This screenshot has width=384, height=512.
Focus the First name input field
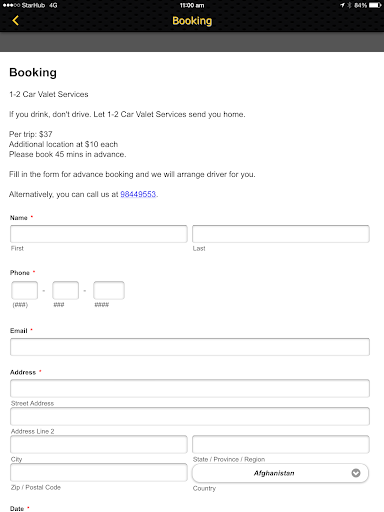99,234
